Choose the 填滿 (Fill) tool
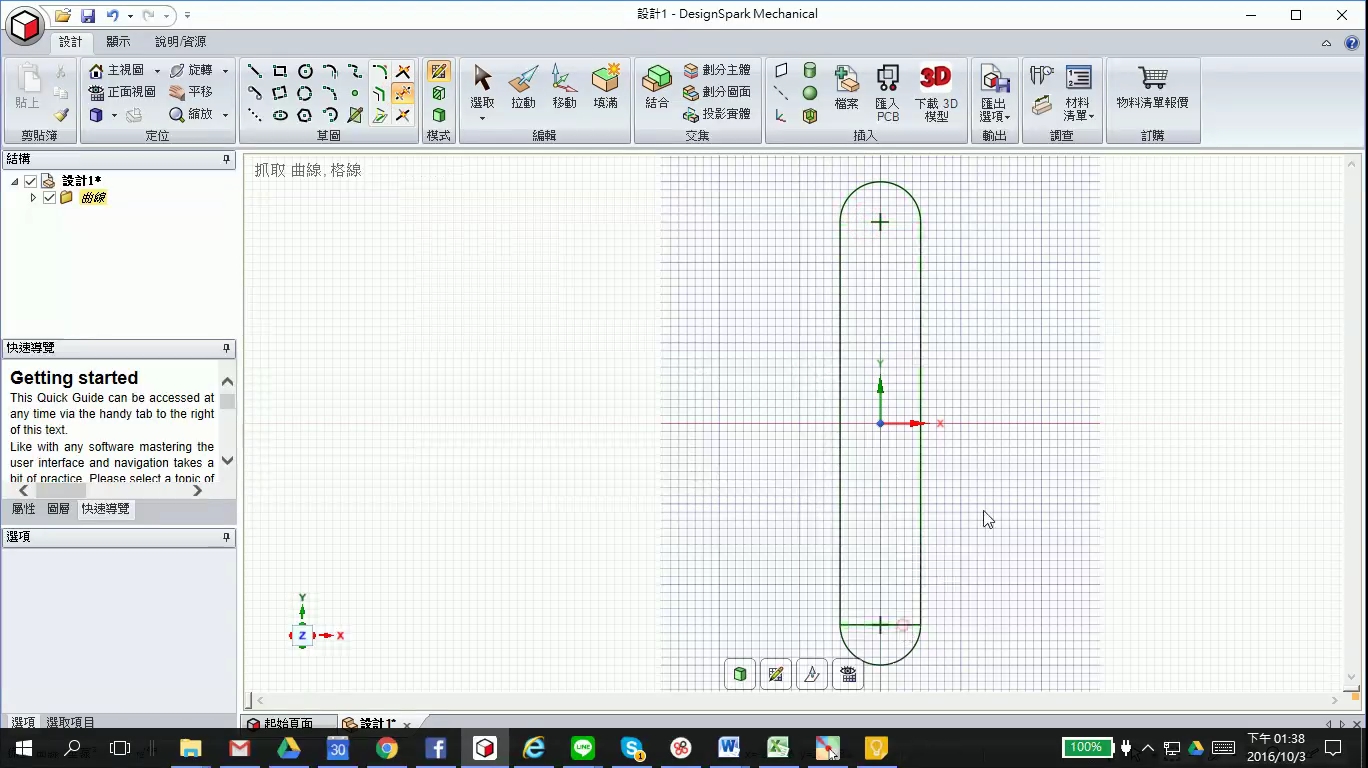The width and height of the screenshot is (1368, 768). pos(605,87)
